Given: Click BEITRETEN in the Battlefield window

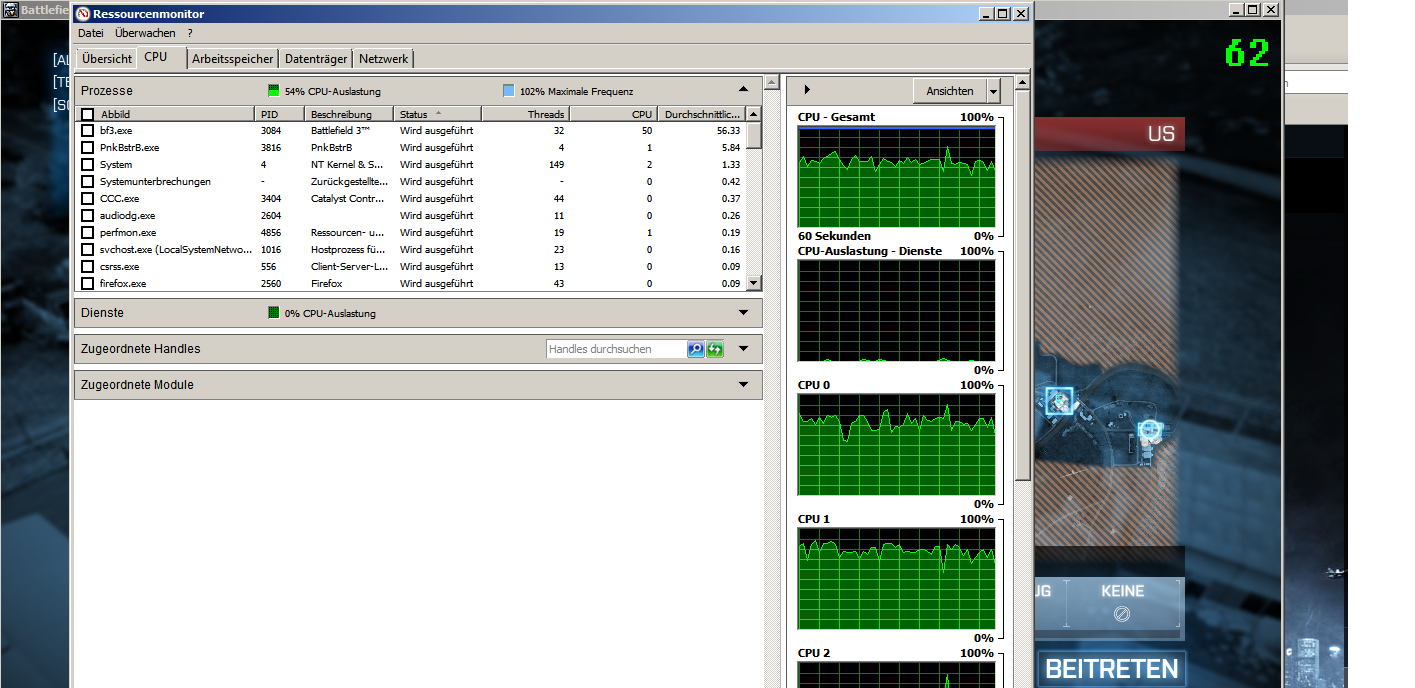Looking at the screenshot, I should pos(1112,668).
